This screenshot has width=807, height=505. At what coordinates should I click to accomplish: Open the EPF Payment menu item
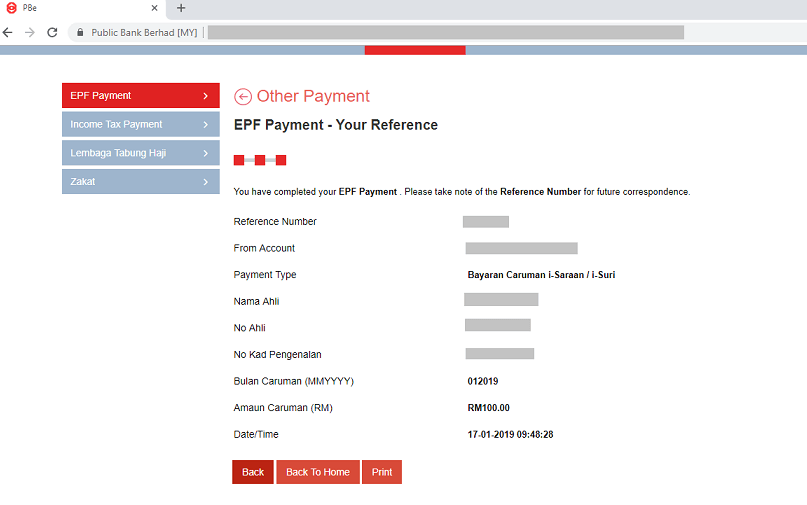tap(141, 96)
